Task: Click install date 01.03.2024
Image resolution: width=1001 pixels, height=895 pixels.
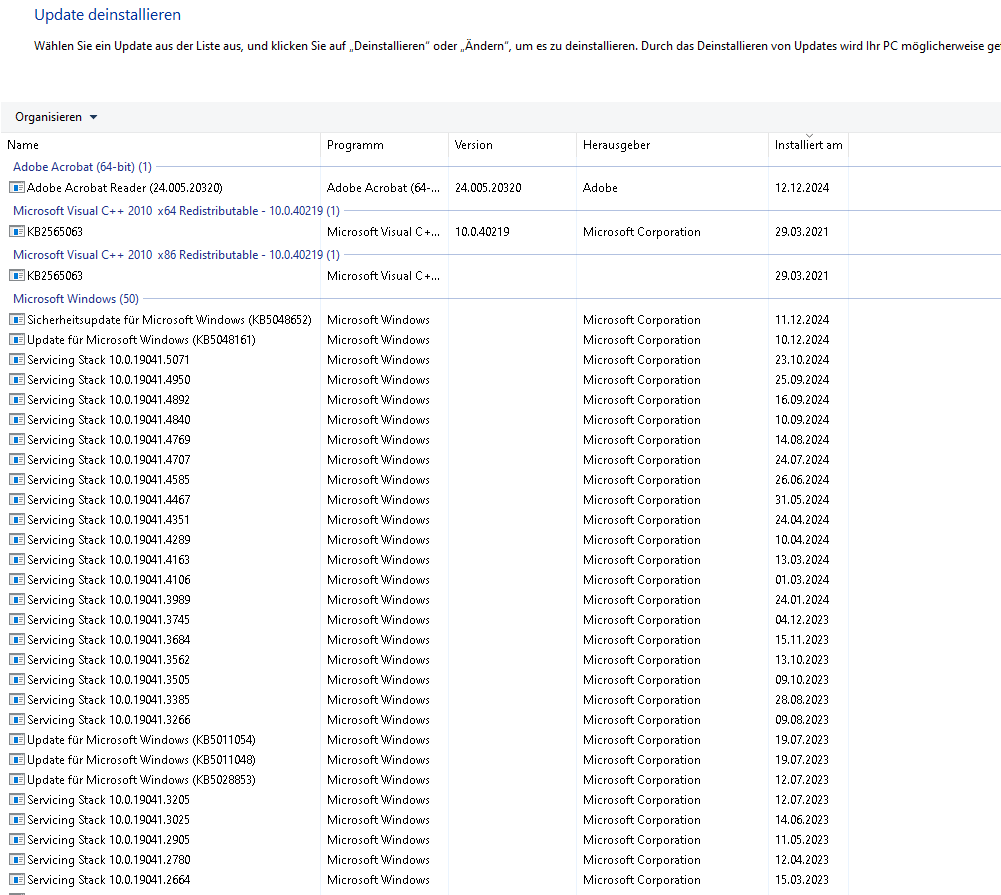Action: pos(802,580)
